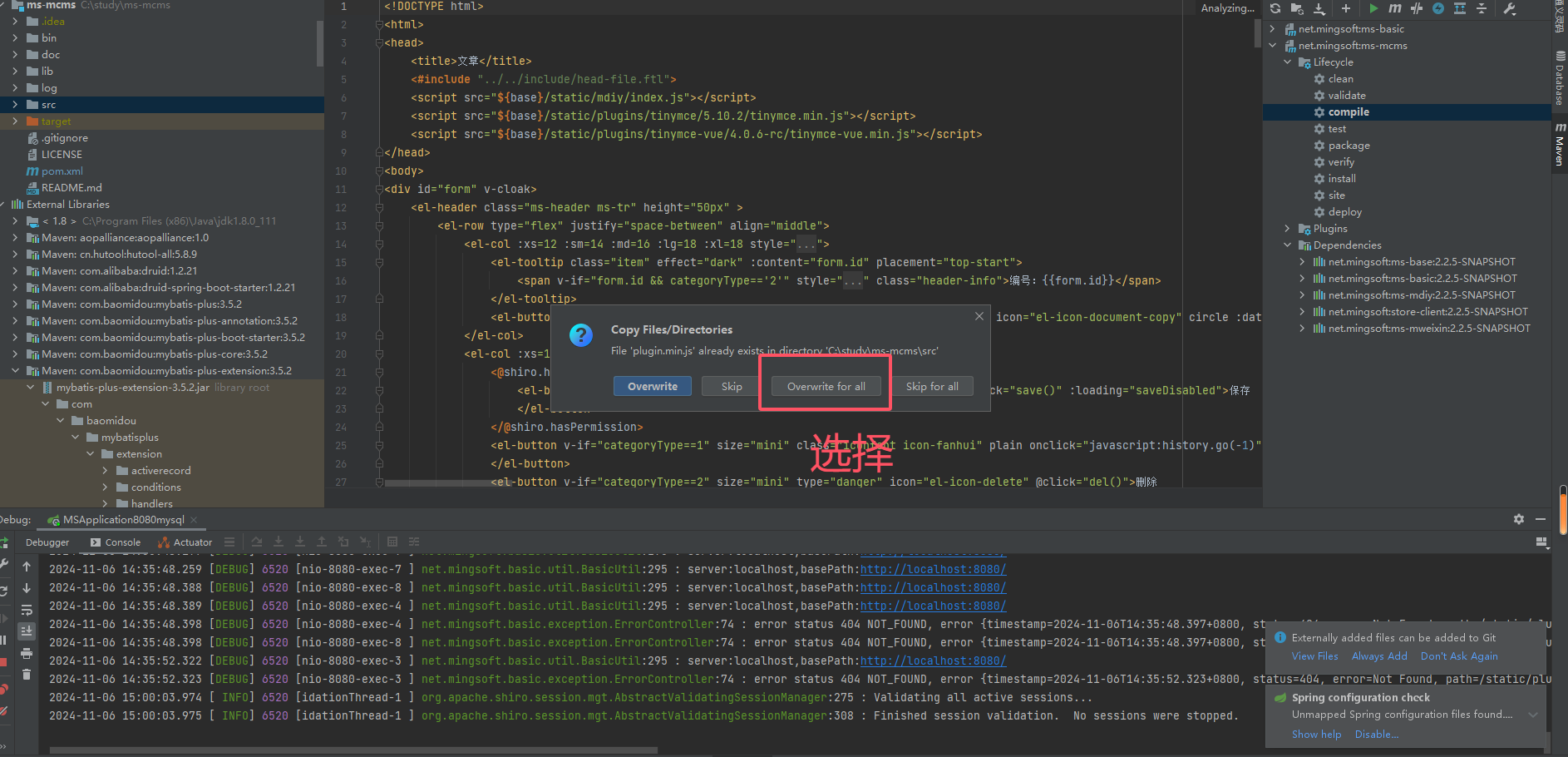The height and width of the screenshot is (757, 1568).
Task: Click Evaluate Expression calculator icon
Action: pyautogui.click(x=392, y=542)
